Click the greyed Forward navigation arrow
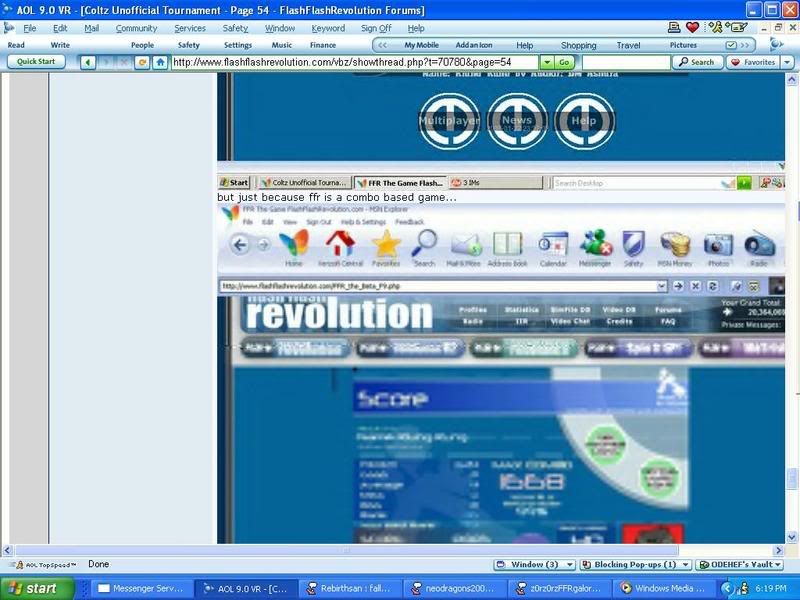The image size is (800, 600). coord(106,62)
